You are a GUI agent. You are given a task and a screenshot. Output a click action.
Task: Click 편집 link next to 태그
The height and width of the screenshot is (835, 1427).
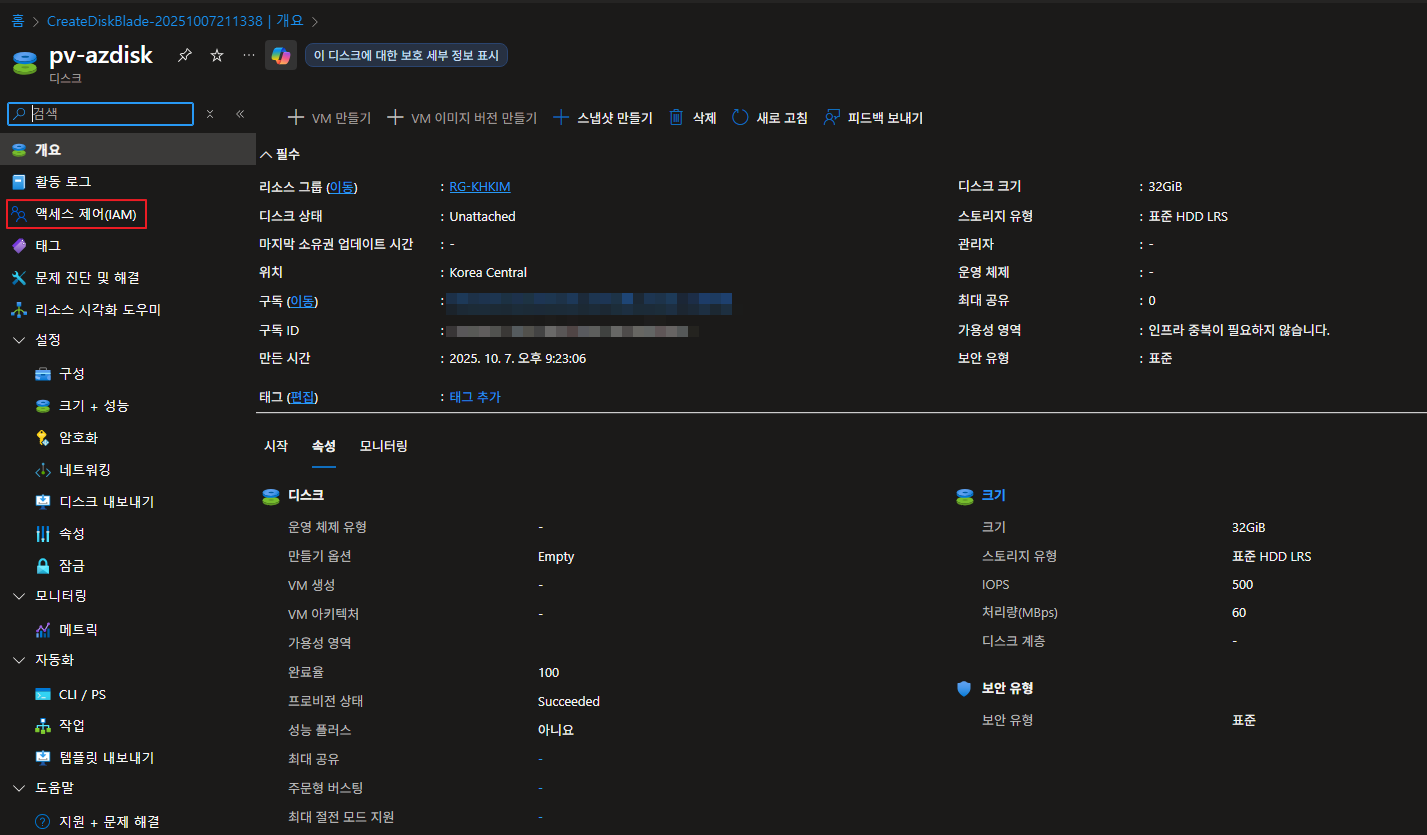pyautogui.click(x=302, y=397)
